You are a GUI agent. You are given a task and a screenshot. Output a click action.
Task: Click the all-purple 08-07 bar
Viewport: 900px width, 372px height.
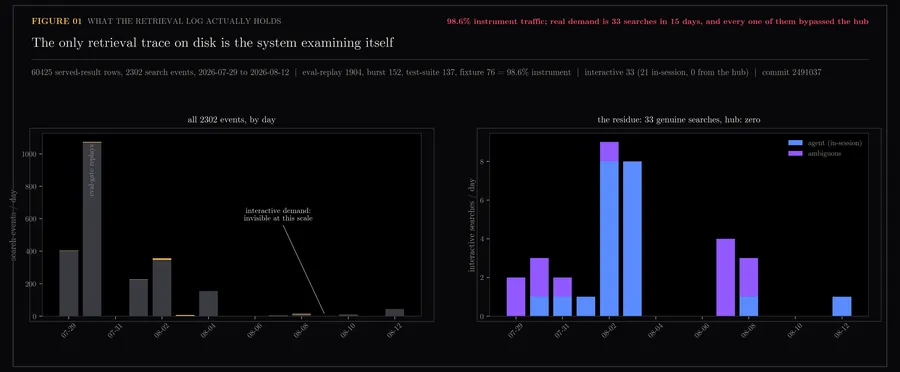click(x=726, y=277)
